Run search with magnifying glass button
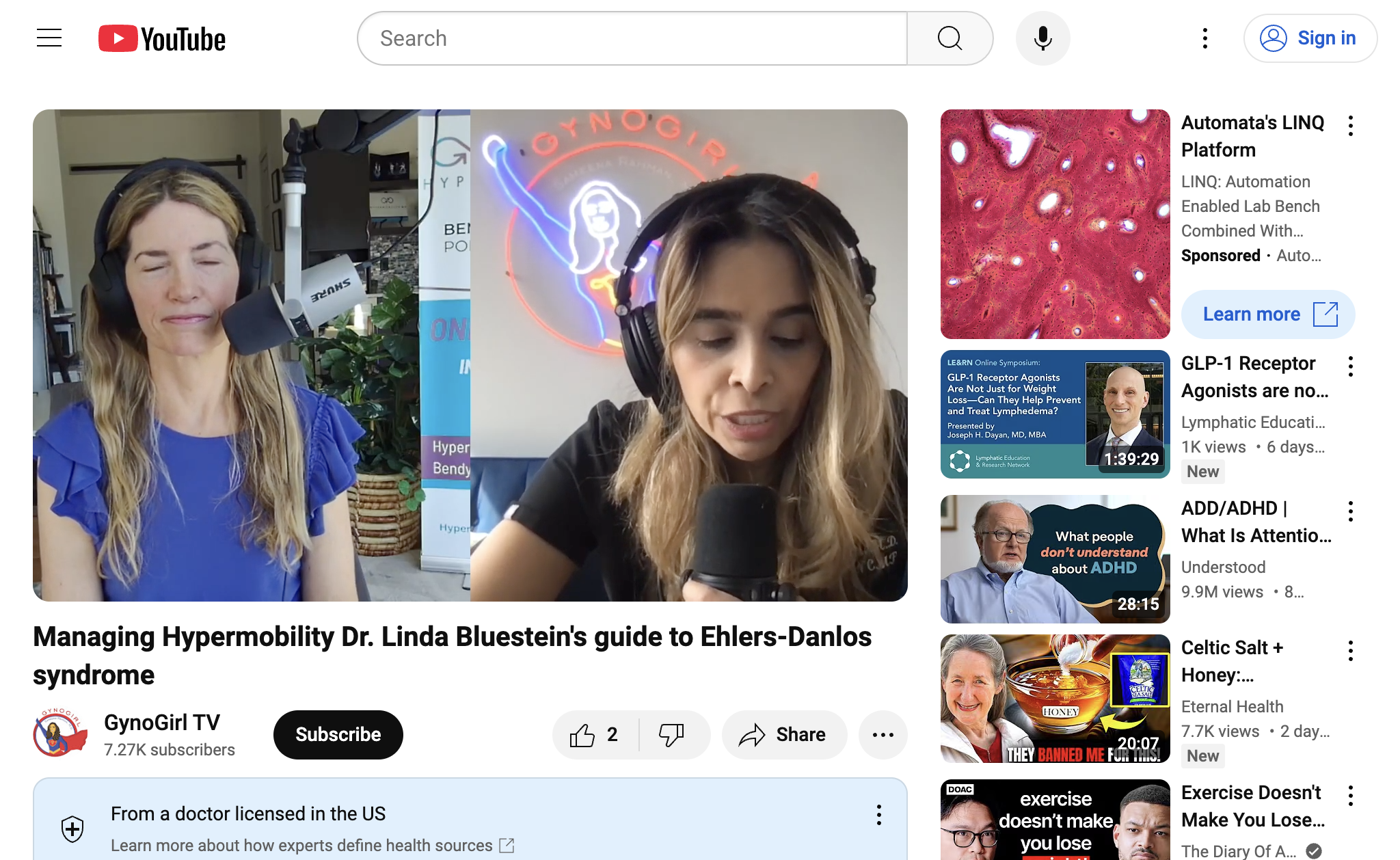 [950, 38]
